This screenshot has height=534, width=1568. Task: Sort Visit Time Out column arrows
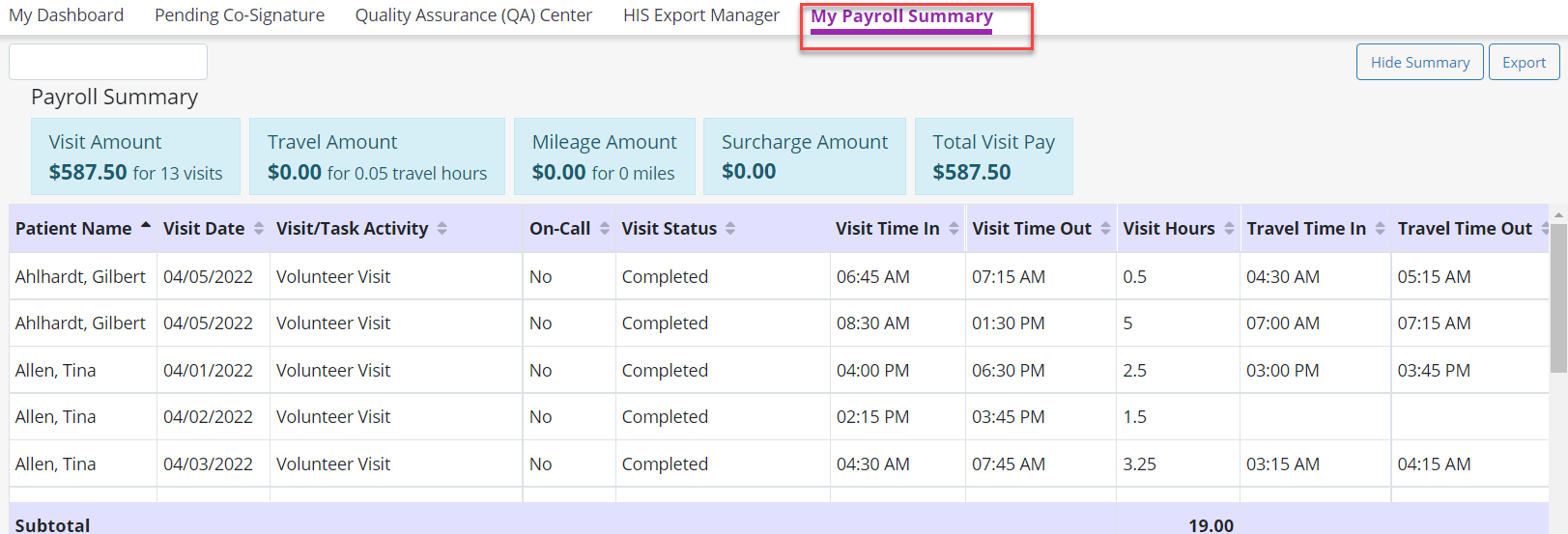(1105, 229)
